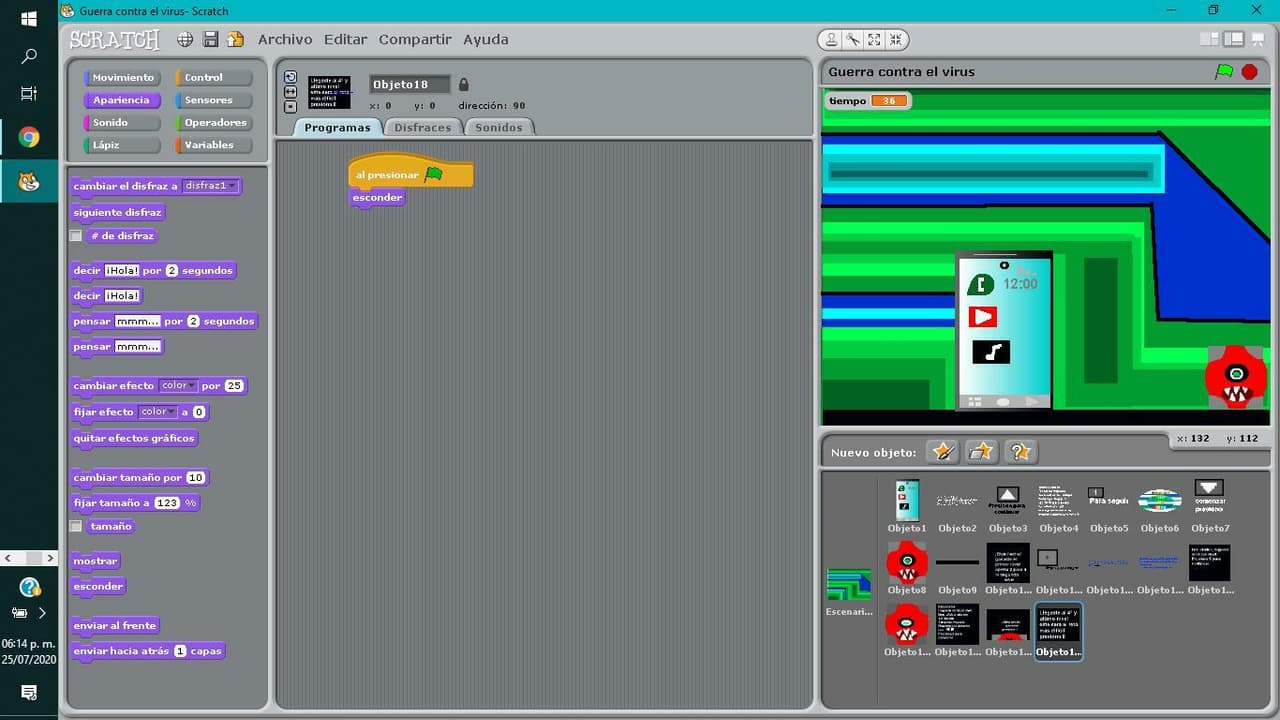1280x720 pixels.
Task: Choose a new sprite from file icon
Action: pos(981,452)
